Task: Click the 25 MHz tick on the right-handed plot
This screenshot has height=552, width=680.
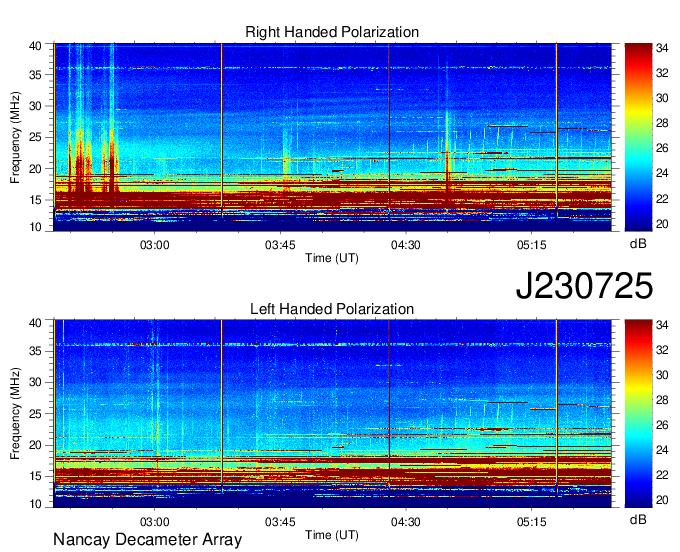Action: point(36,137)
